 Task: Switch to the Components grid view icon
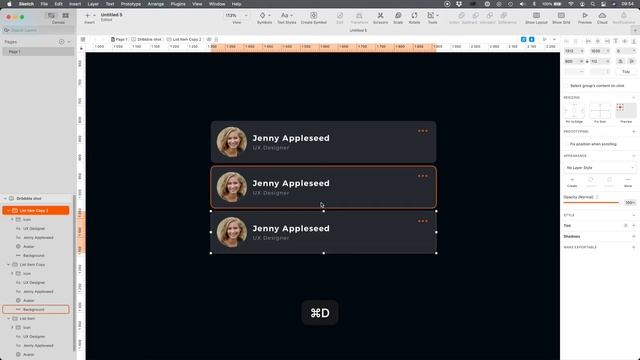click(65, 16)
